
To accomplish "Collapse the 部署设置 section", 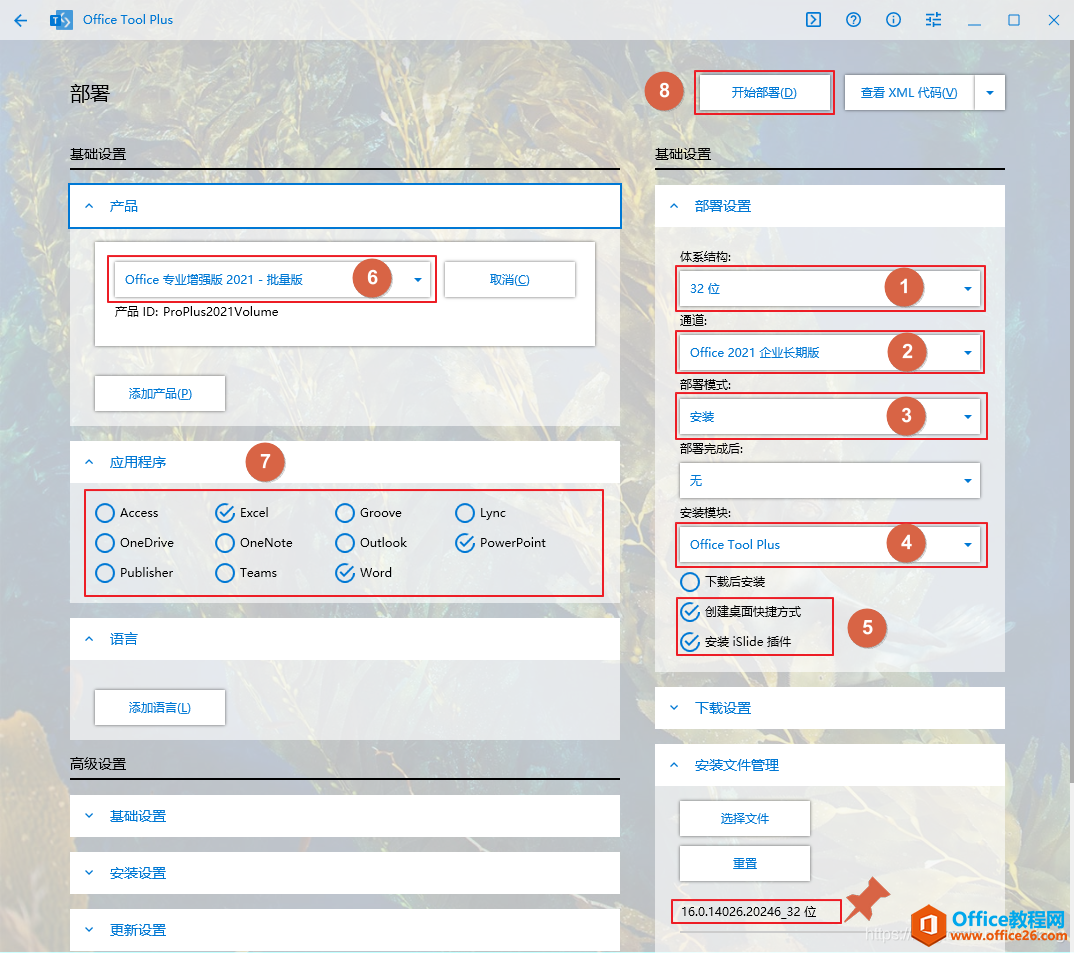I will pos(829,206).
